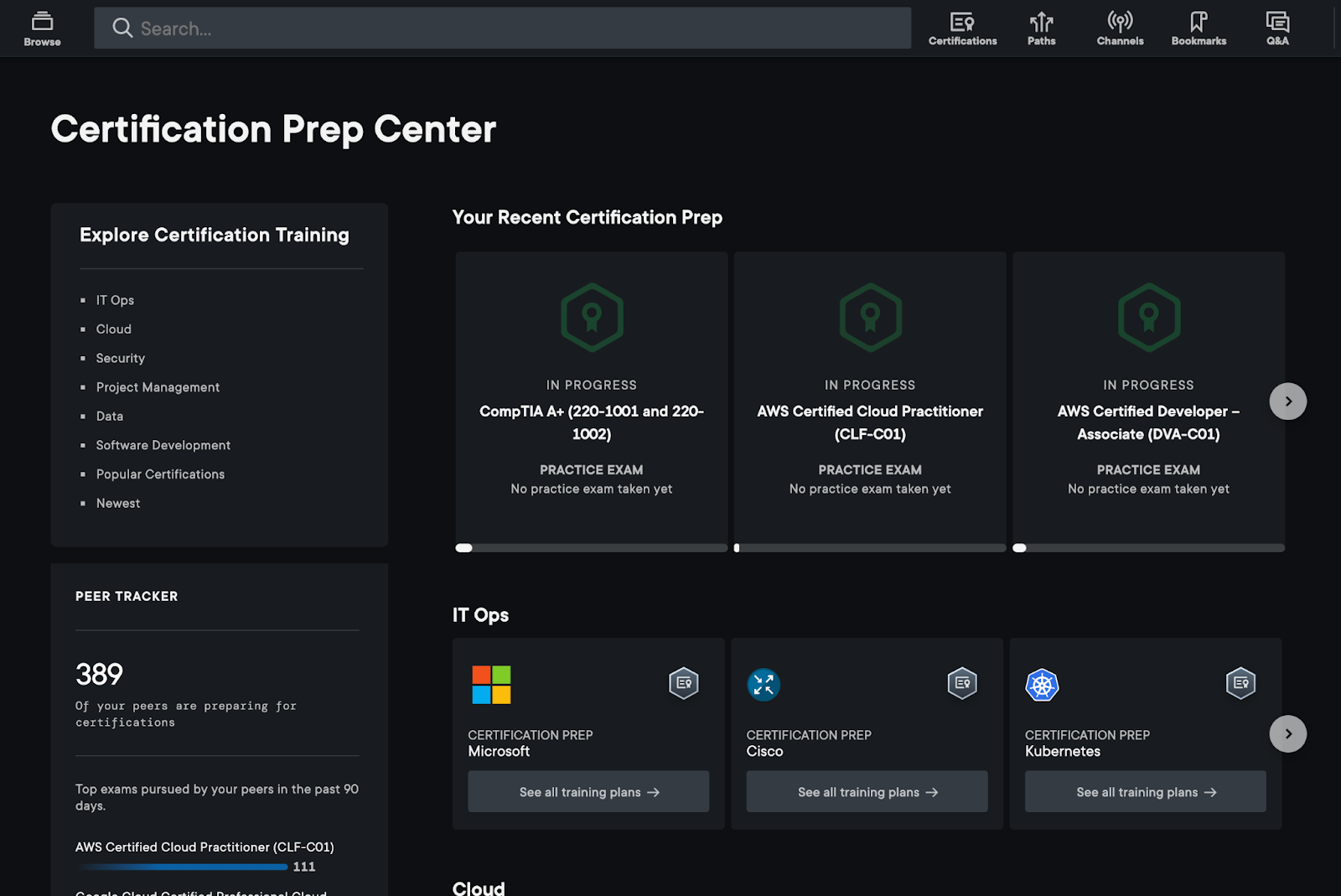
Task: View your Bookmarks via the bookmark icon
Action: pos(1199,27)
